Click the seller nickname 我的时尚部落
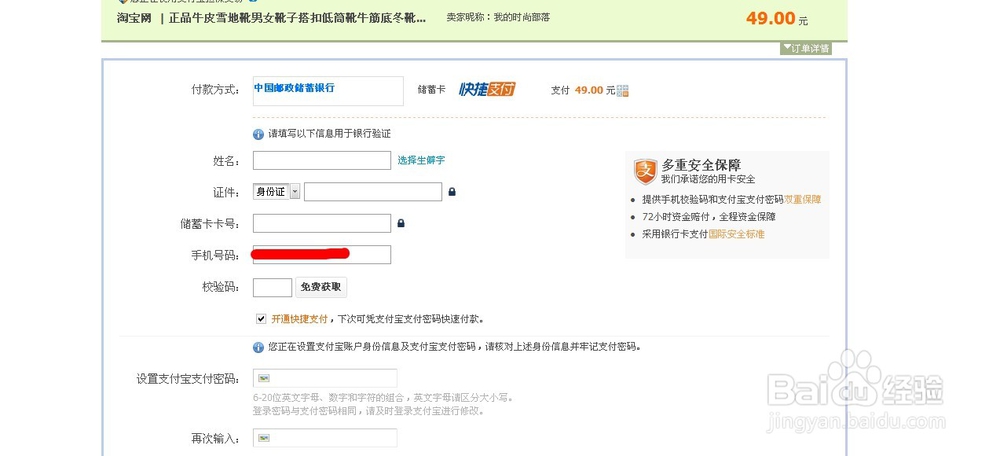Image resolution: width=1000 pixels, height=456 pixels. pos(522,18)
